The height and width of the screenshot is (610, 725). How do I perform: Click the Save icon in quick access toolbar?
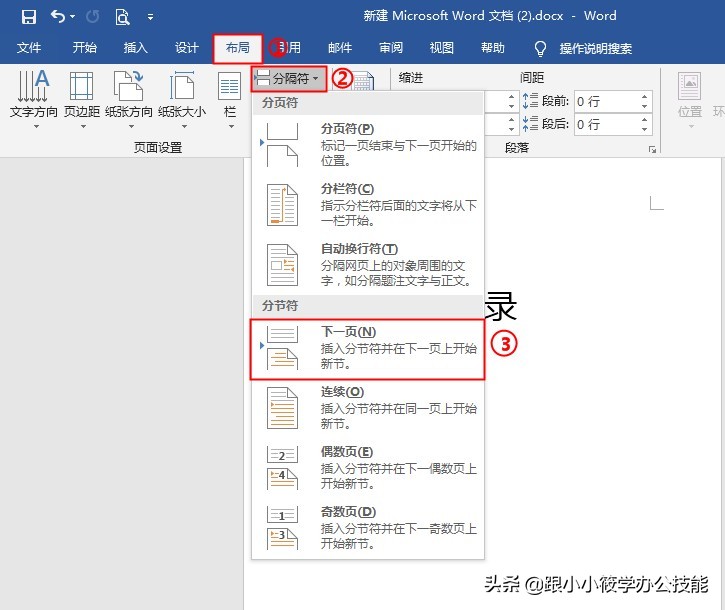pos(28,17)
